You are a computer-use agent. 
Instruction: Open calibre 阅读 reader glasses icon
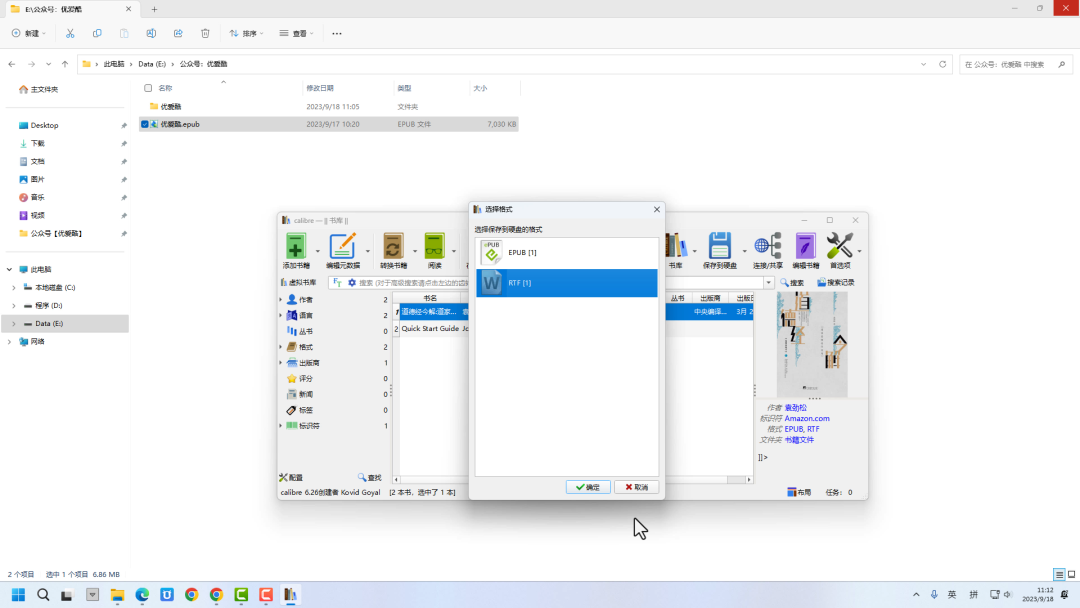[435, 251]
